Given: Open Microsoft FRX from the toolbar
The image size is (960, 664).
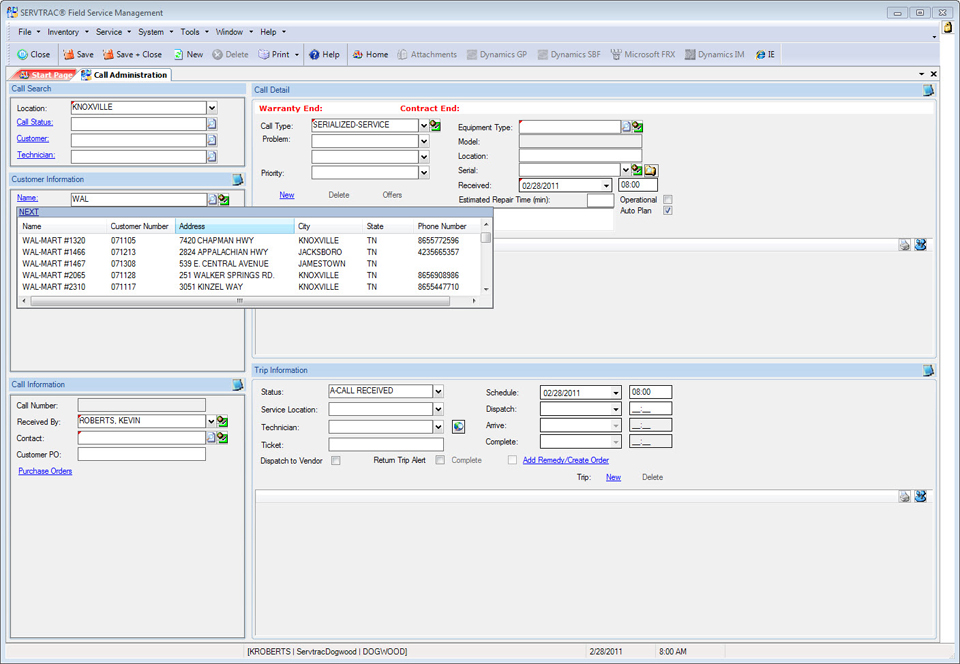Looking at the screenshot, I should [x=643, y=54].
